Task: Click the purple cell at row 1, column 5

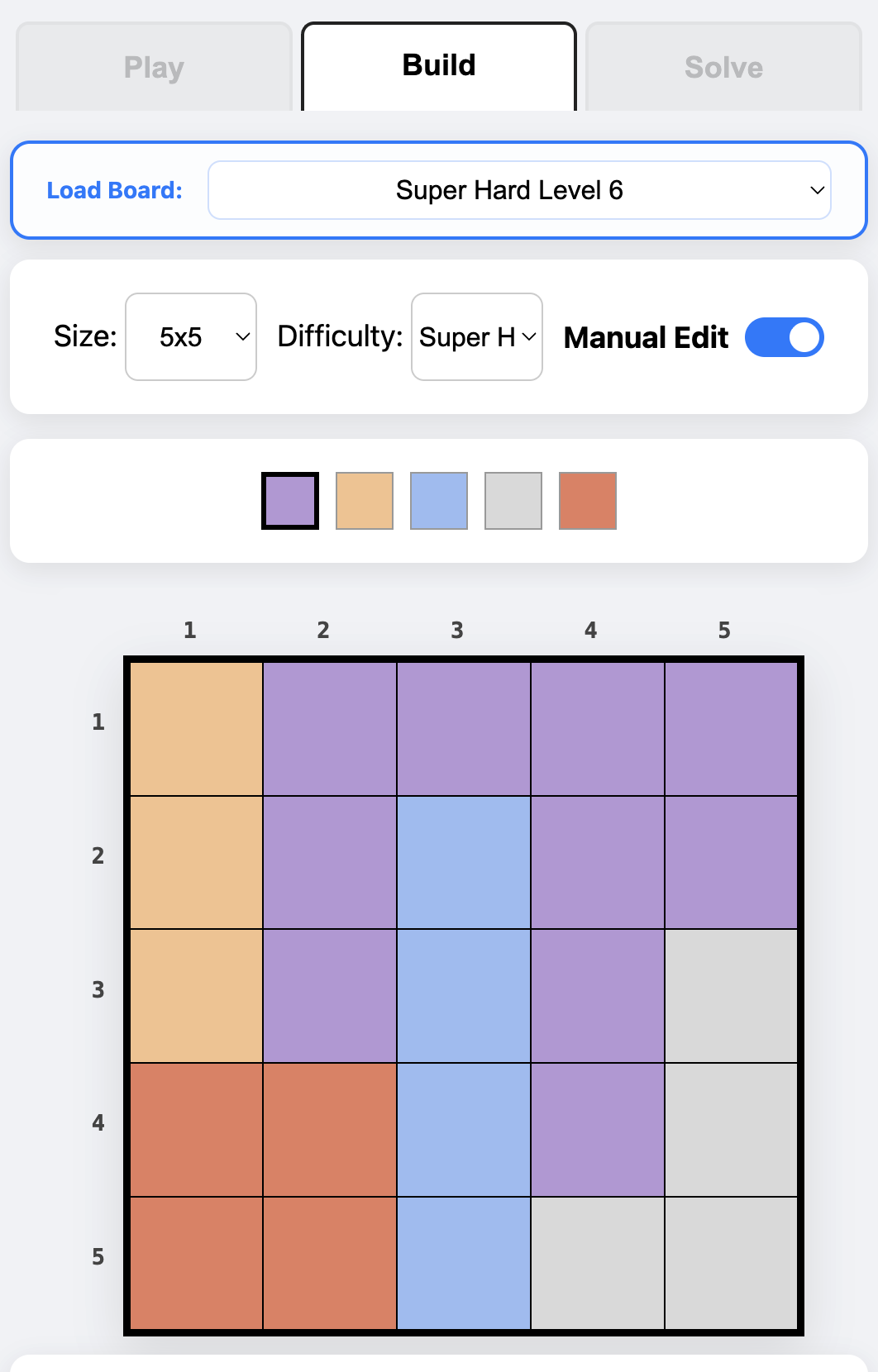Action: click(x=732, y=729)
